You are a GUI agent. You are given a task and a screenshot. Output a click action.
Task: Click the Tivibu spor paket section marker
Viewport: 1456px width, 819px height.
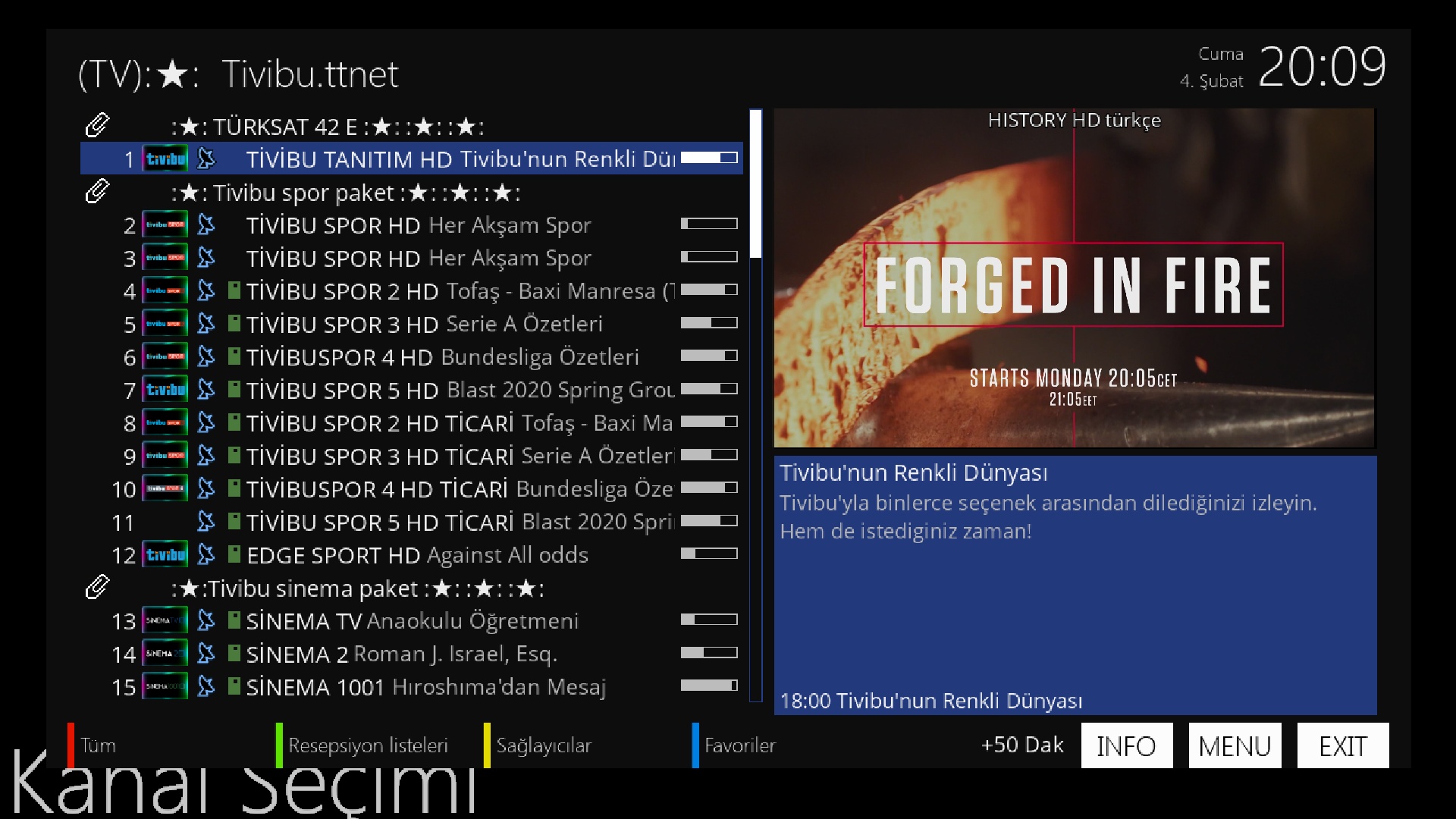click(412, 192)
